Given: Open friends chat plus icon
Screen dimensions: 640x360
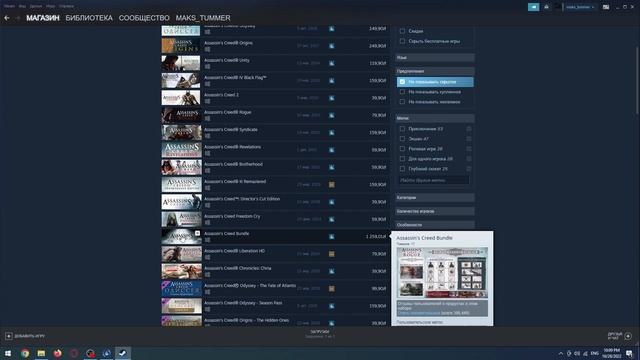Looking at the screenshot, I should (628, 336).
